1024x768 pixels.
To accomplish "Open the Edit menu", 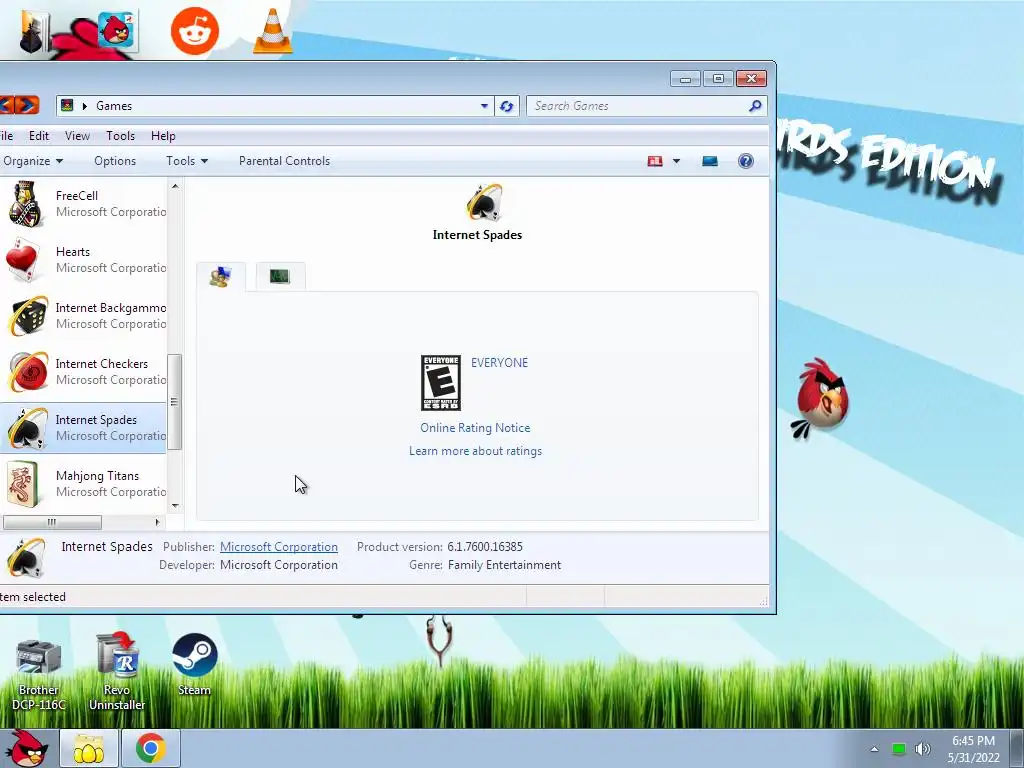I will pyautogui.click(x=39, y=136).
